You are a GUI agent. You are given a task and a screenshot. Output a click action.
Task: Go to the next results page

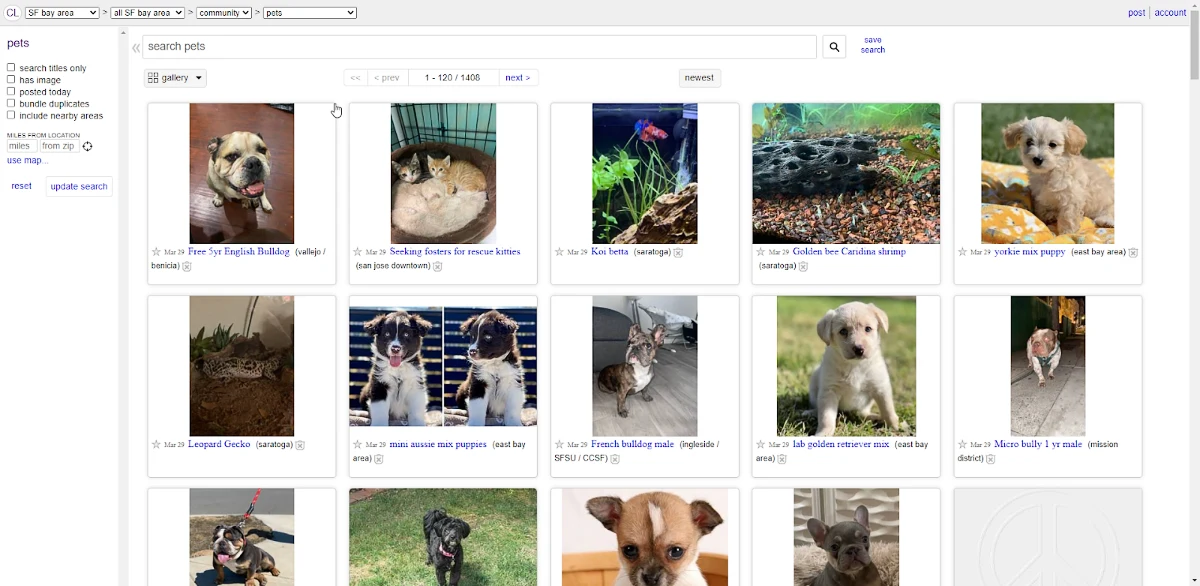point(517,78)
